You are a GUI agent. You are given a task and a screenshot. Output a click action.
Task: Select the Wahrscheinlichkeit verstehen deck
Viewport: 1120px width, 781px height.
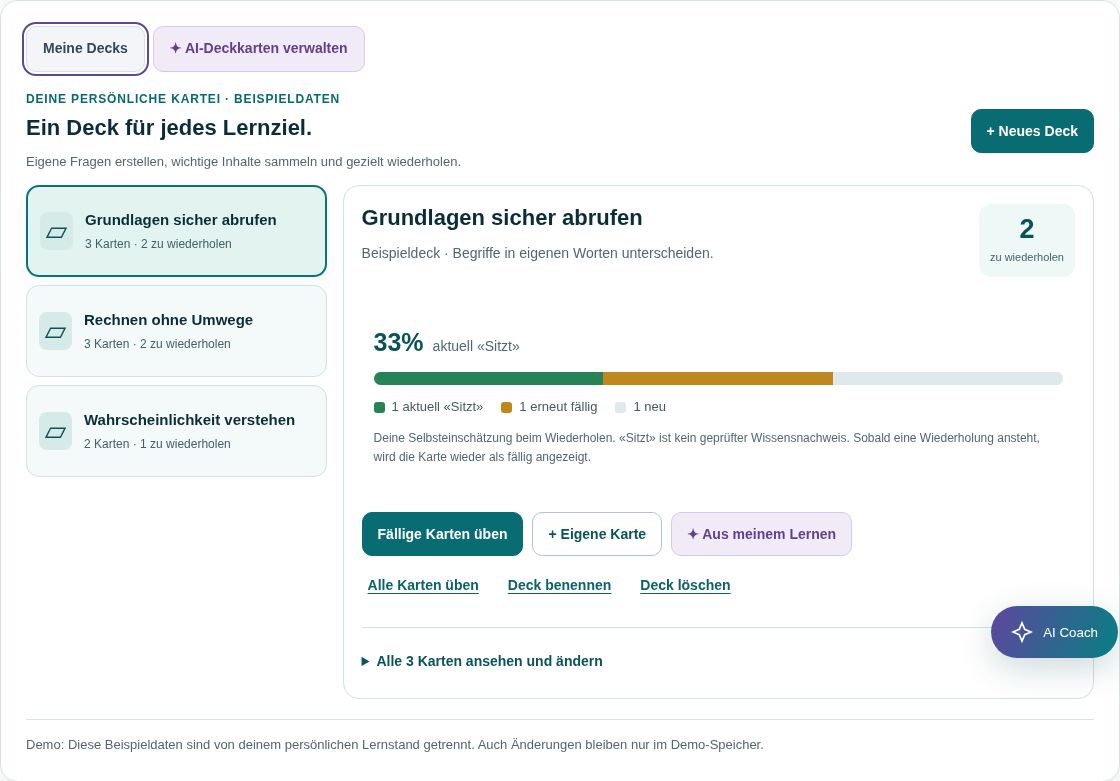pos(176,431)
